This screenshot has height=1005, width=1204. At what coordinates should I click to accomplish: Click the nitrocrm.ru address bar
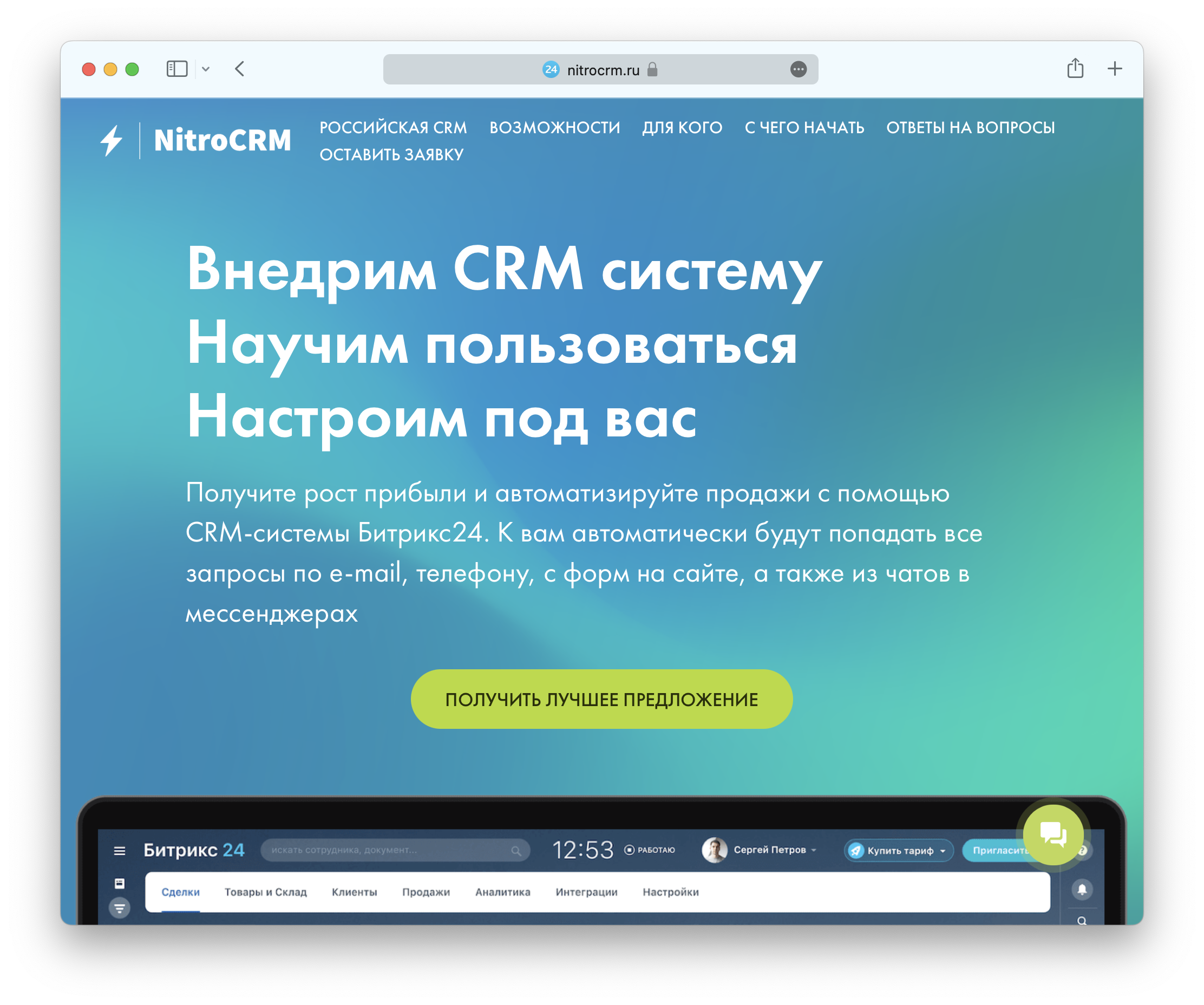601,69
